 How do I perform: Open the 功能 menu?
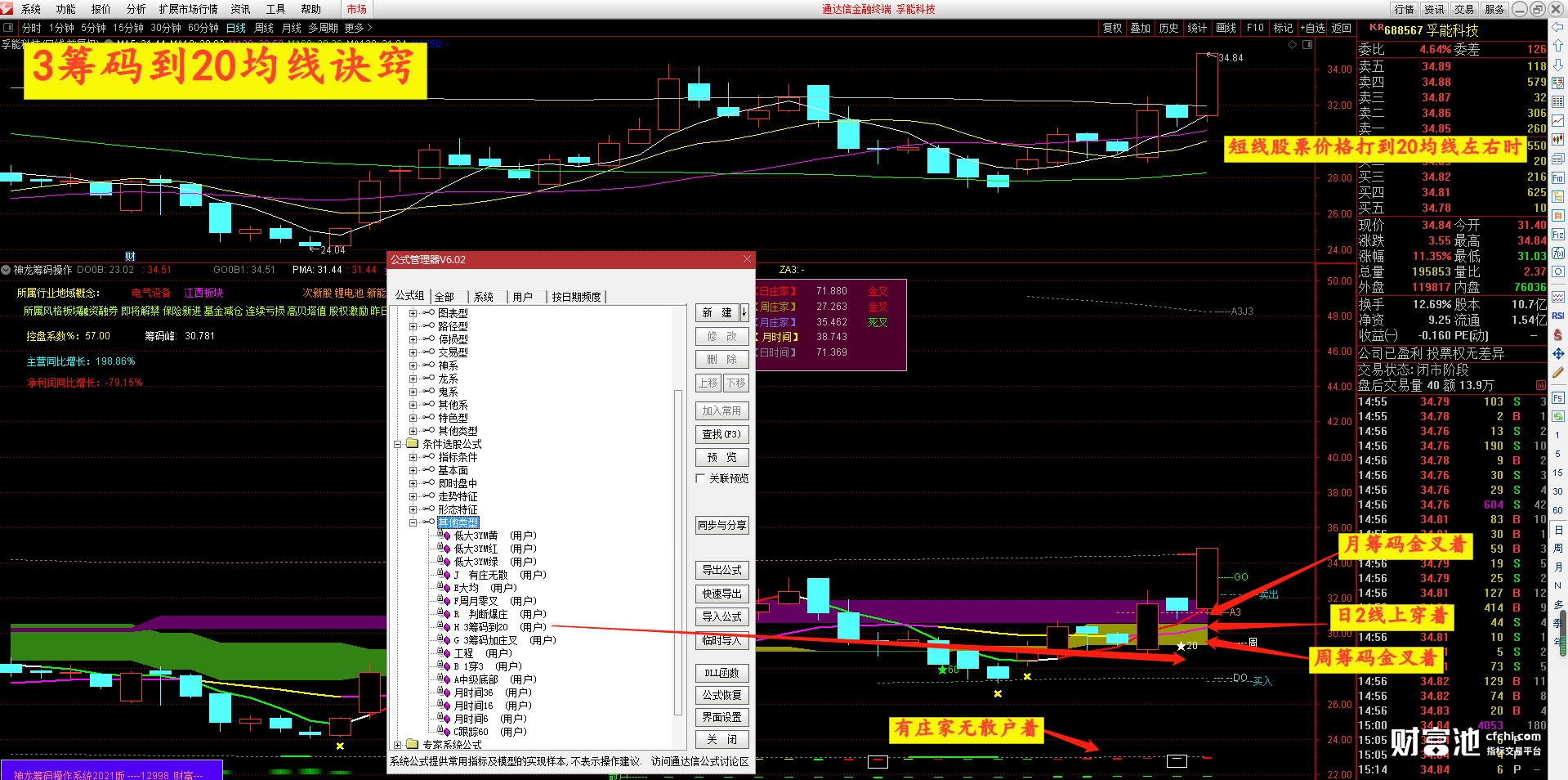[x=66, y=9]
